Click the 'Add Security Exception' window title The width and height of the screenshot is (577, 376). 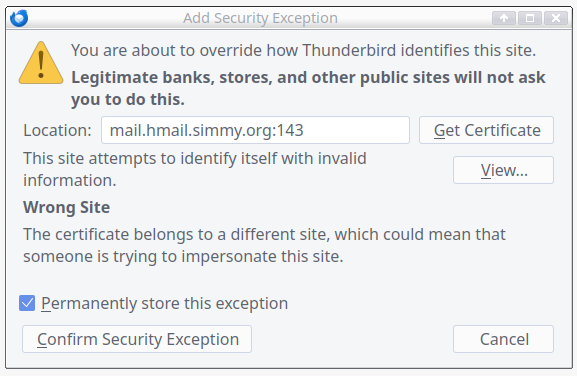point(261,18)
